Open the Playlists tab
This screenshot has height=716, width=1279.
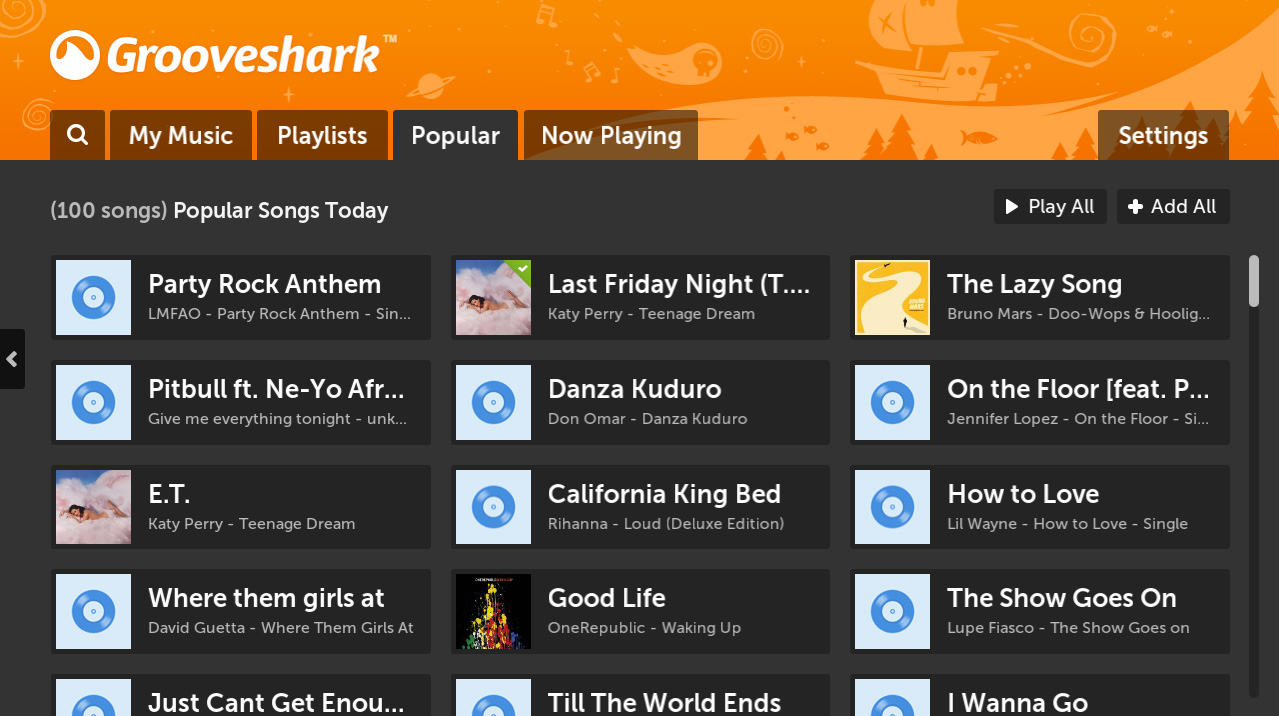[x=322, y=135]
